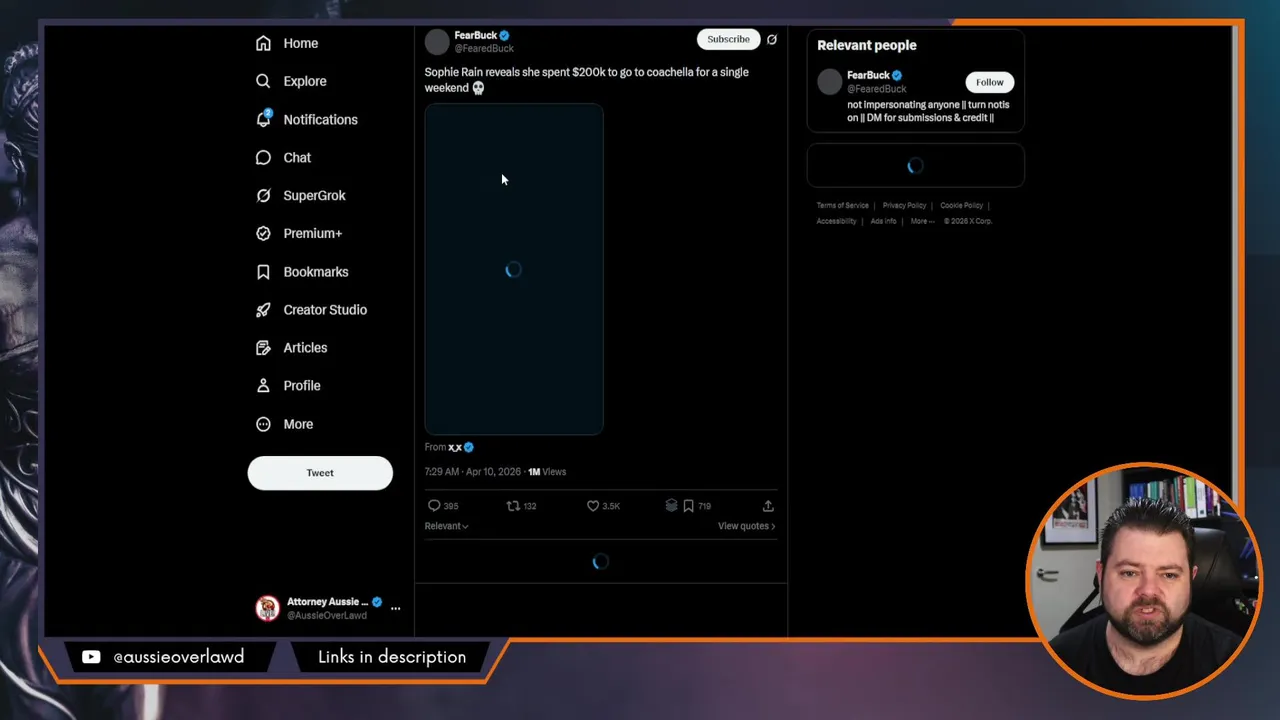The height and width of the screenshot is (720, 1280).
Task: Click the speech bubble icon next to Chat
Action: point(263,157)
